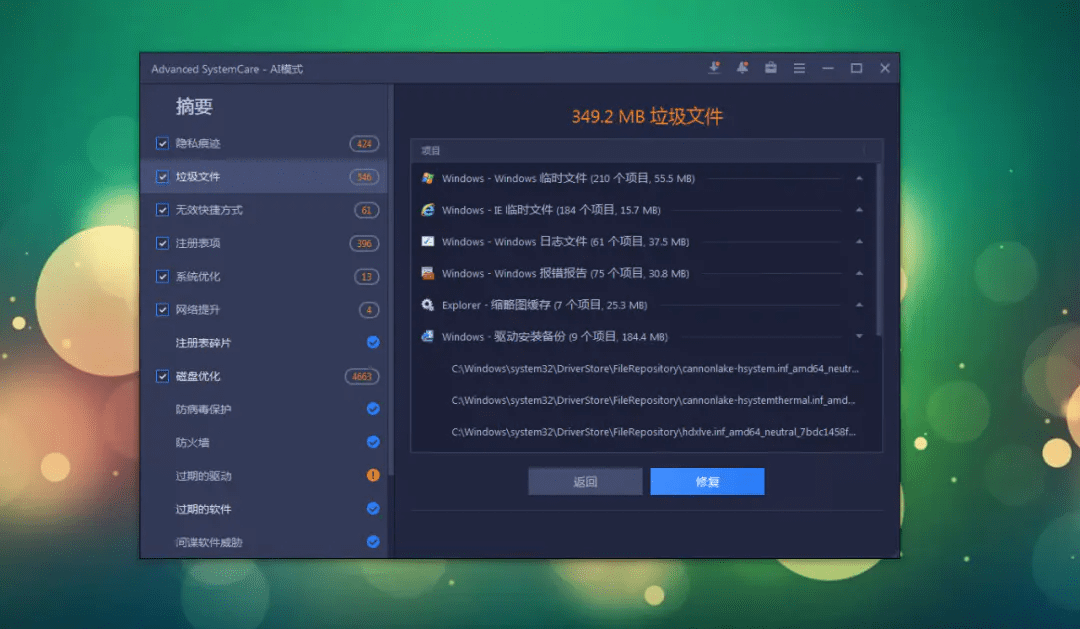This screenshot has width=1080, height=629.
Task: Click the orange warning icon next to 过期的驱动
Action: click(373, 475)
